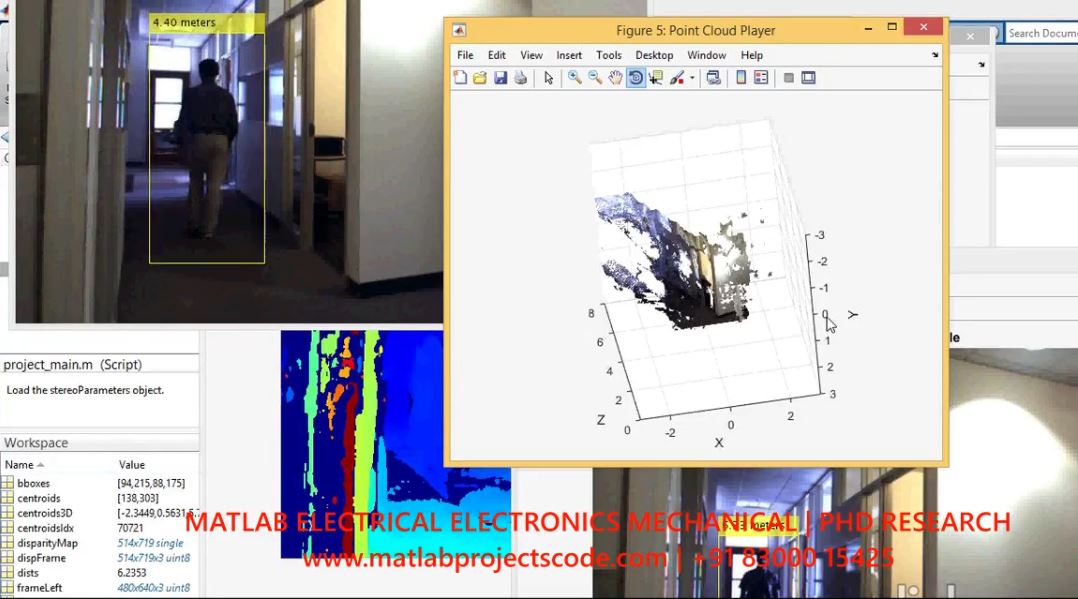Screen dimensions: 1078x599
Task: Click the 514x719 single value text
Action: [150, 543]
